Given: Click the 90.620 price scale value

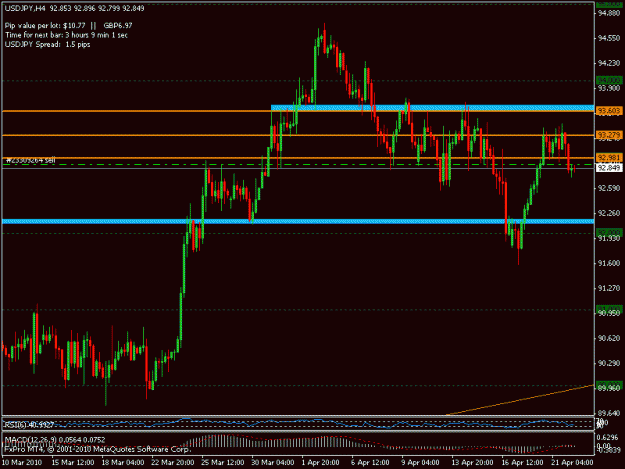Looking at the screenshot, I should [609, 338].
